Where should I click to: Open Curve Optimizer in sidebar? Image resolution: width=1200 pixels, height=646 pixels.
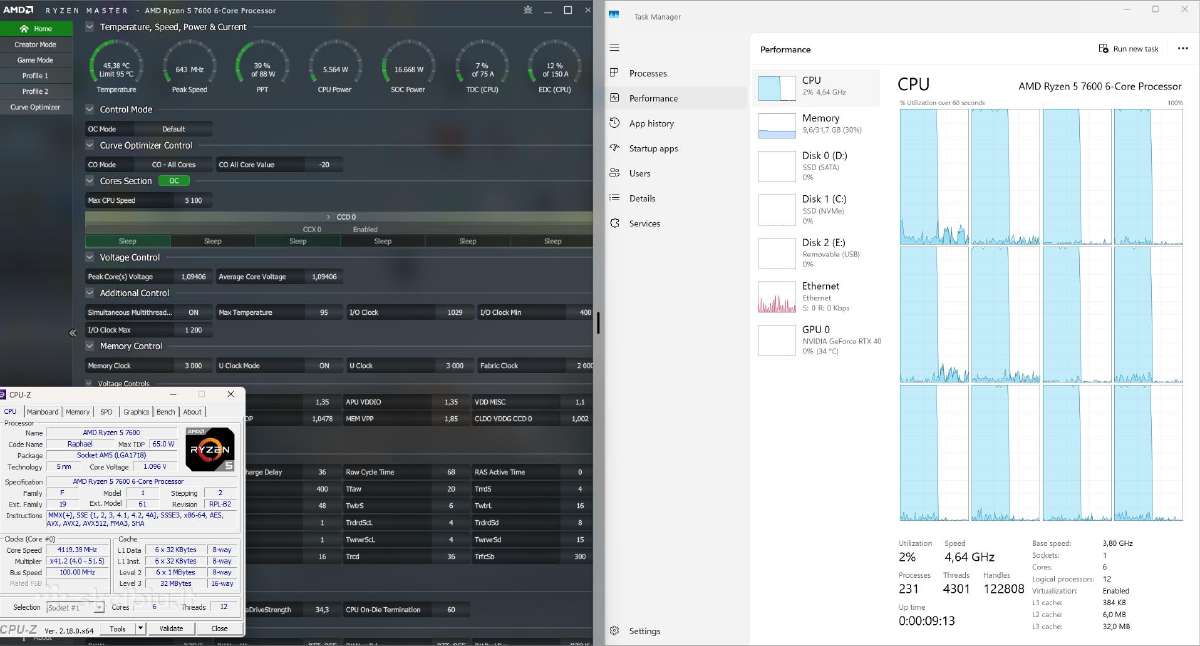[35, 107]
